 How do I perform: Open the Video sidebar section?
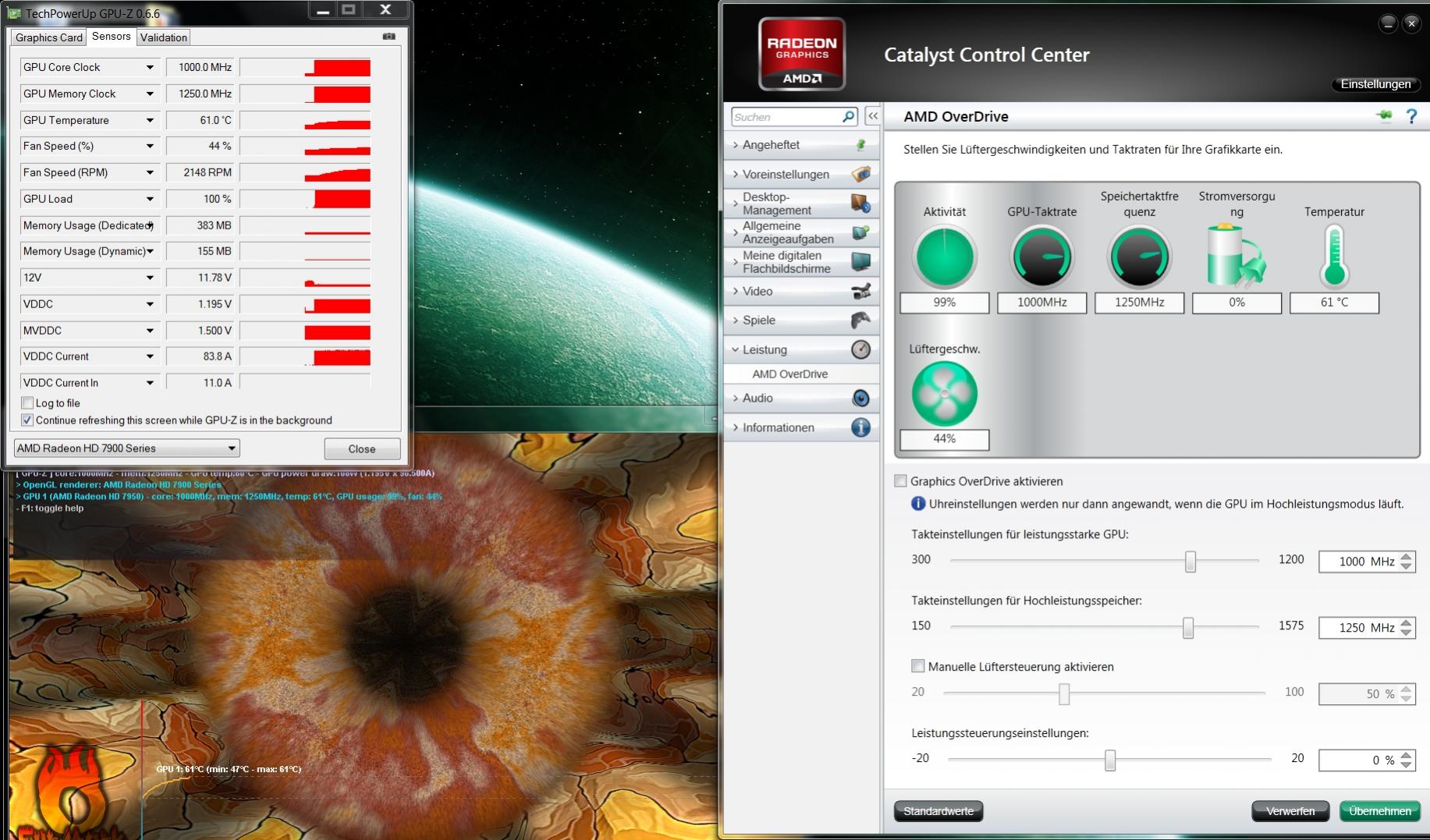pos(802,291)
